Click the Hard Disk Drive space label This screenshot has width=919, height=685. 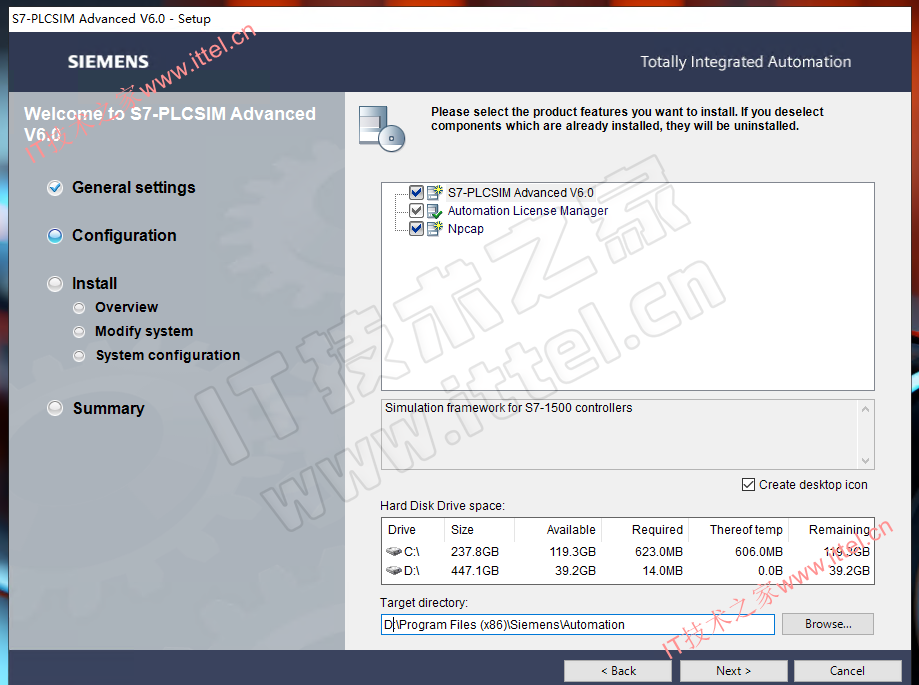click(x=443, y=506)
